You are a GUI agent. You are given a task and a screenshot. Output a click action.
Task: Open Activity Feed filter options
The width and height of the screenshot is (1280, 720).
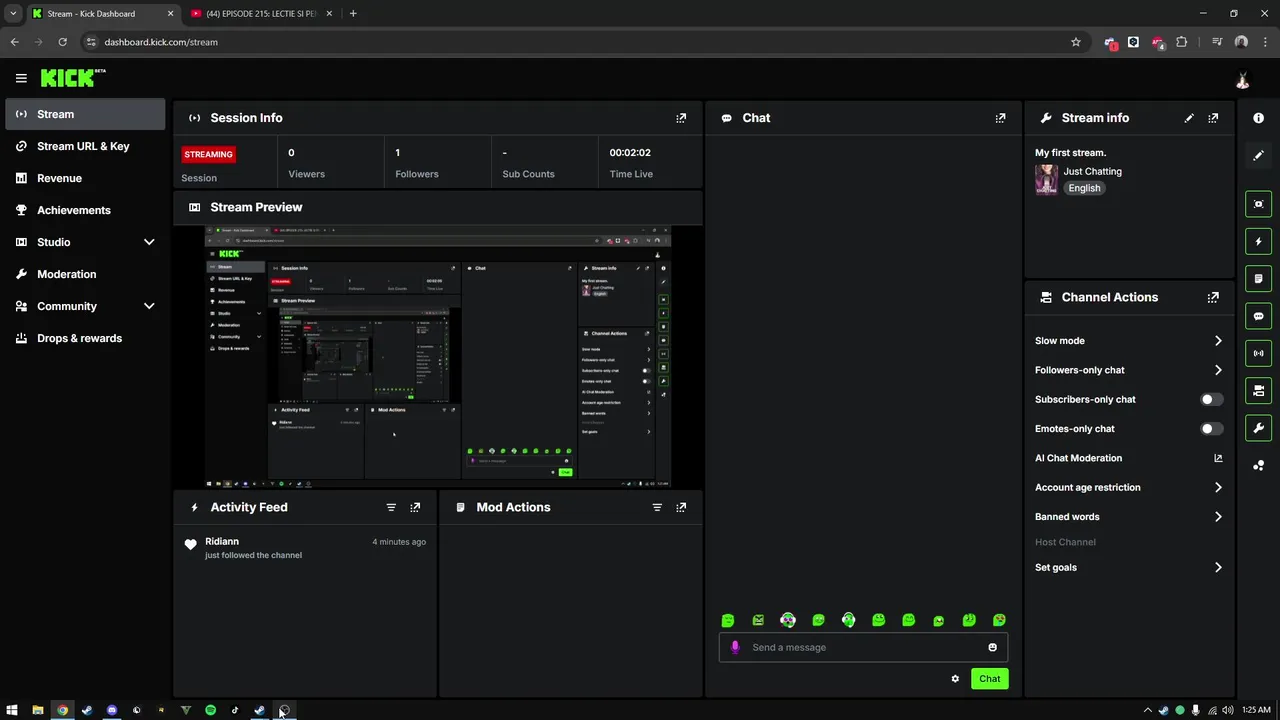coord(391,507)
